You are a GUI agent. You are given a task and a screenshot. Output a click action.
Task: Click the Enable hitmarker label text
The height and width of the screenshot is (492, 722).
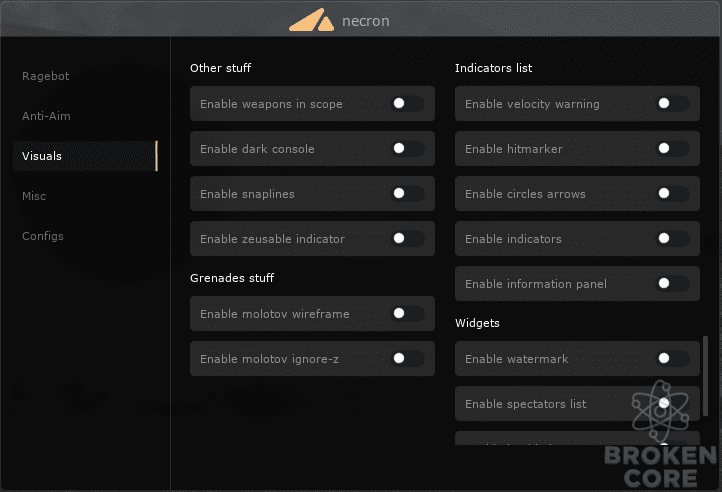[514, 149]
